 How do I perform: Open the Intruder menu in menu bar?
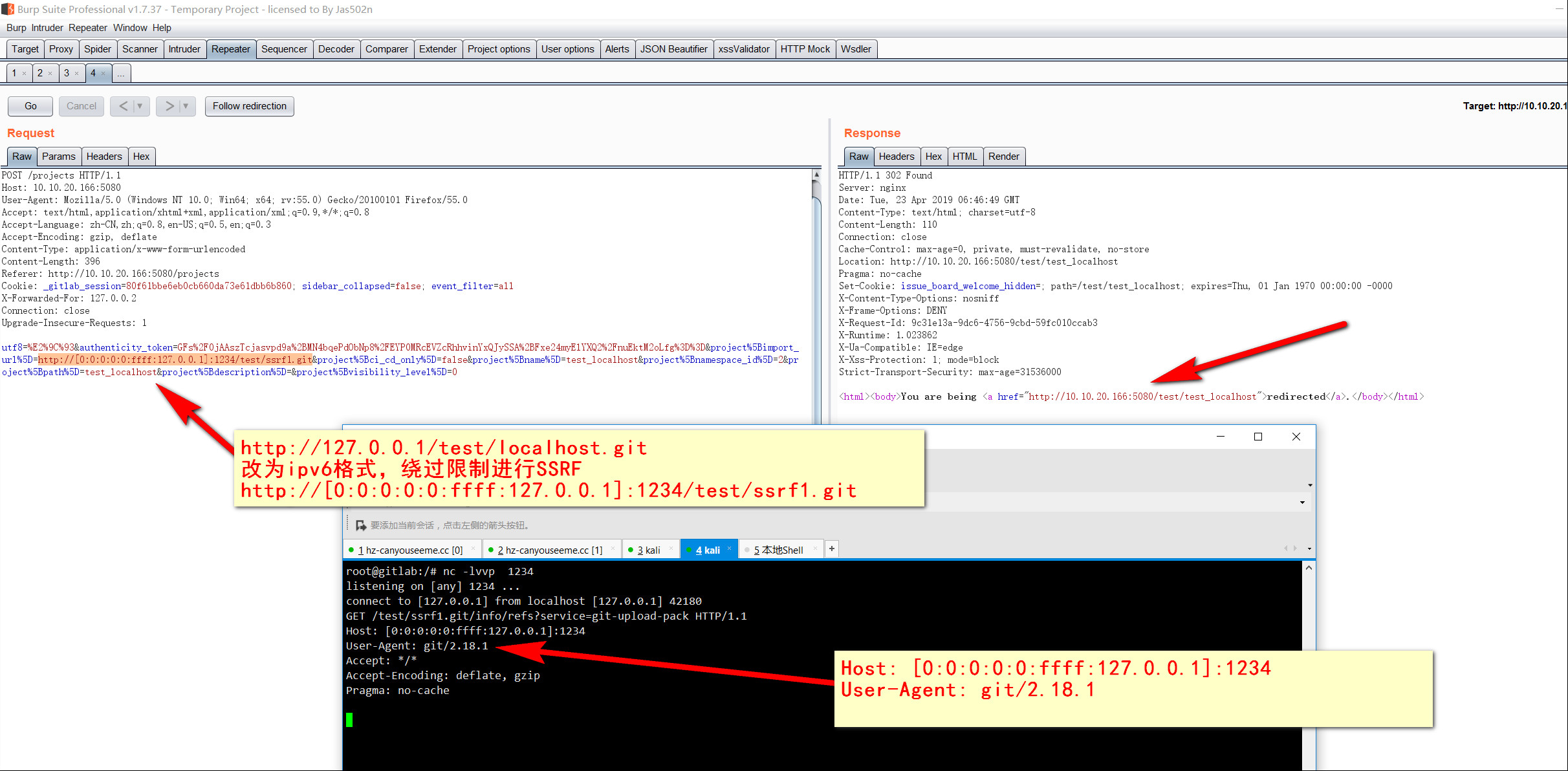tap(47, 28)
